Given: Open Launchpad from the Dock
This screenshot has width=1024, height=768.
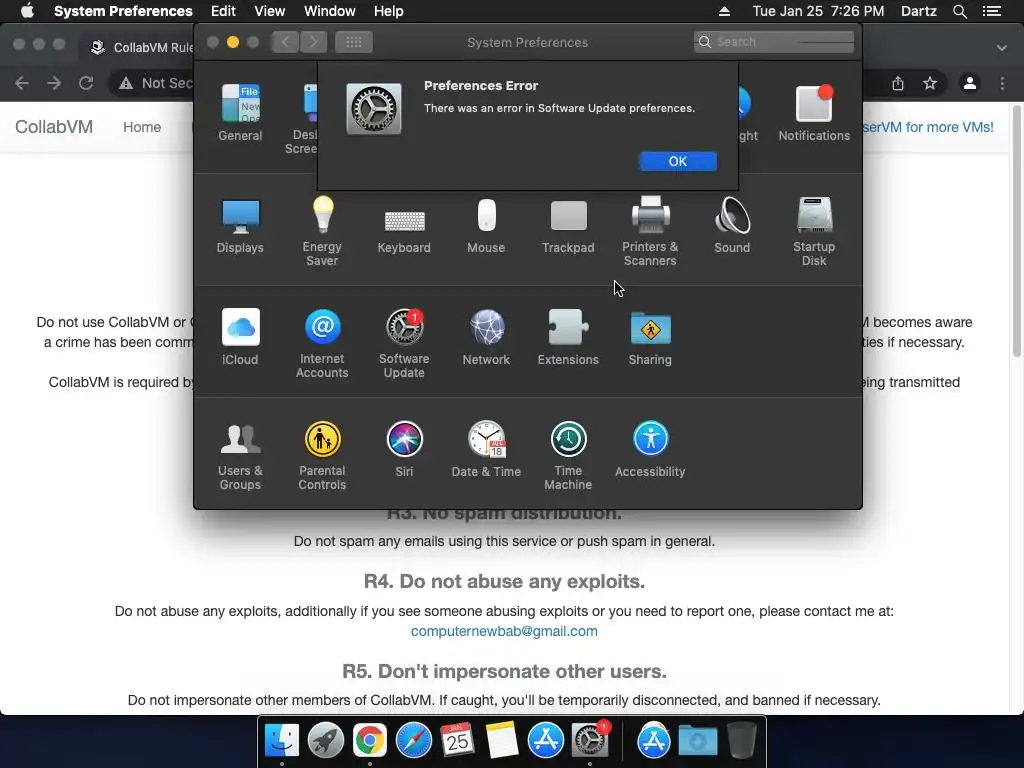Looking at the screenshot, I should [326, 741].
